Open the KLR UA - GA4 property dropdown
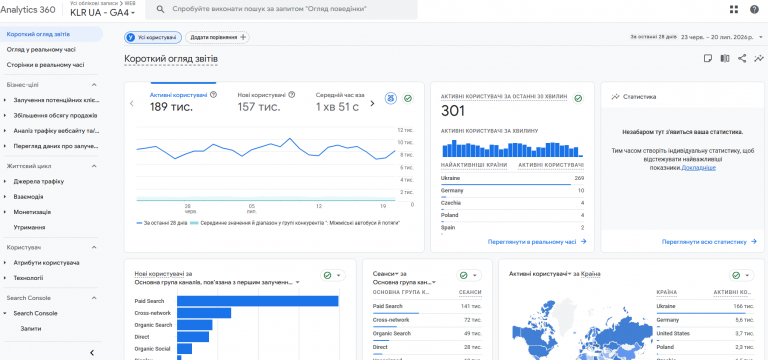The height and width of the screenshot is (360, 768). (x=103, y=13)
